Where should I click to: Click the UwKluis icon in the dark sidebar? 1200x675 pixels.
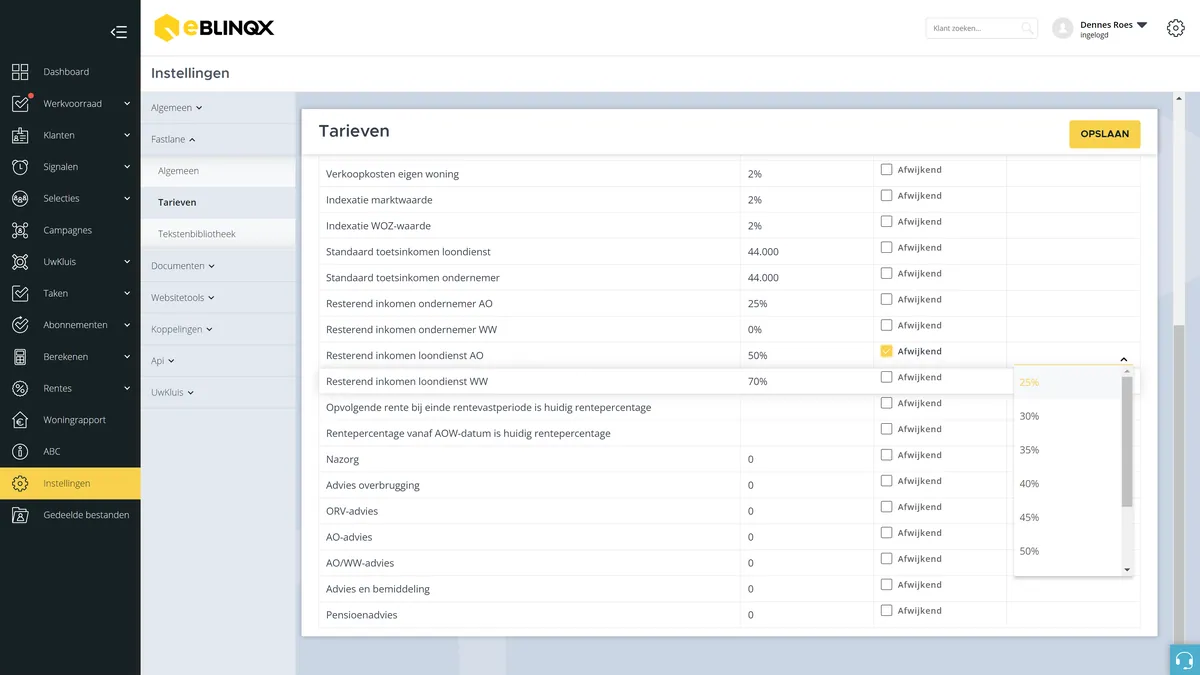coord(20,262)
